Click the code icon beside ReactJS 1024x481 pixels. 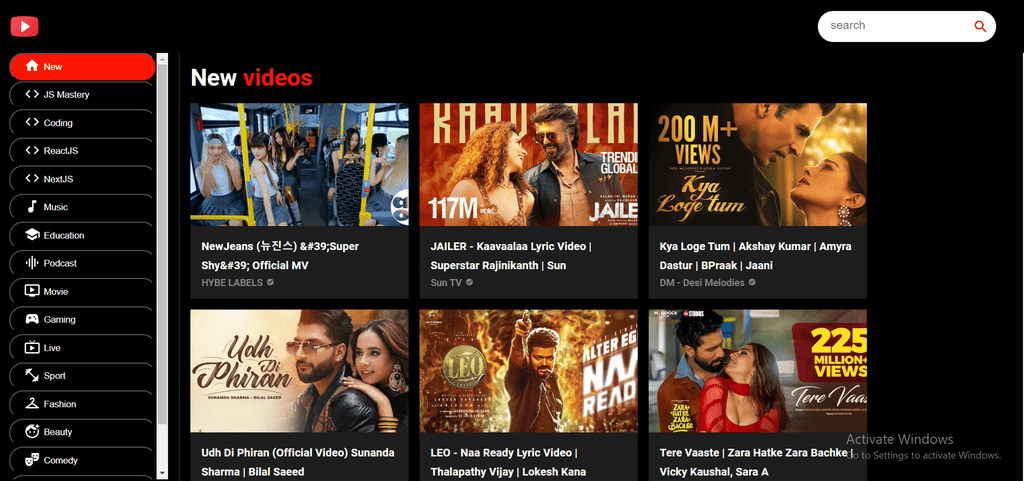(x=31, y=150)
